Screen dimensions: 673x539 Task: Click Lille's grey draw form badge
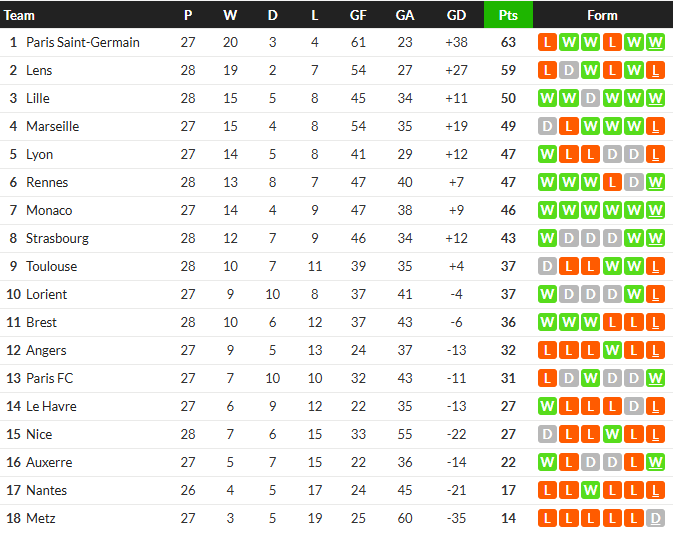(590, 99)
